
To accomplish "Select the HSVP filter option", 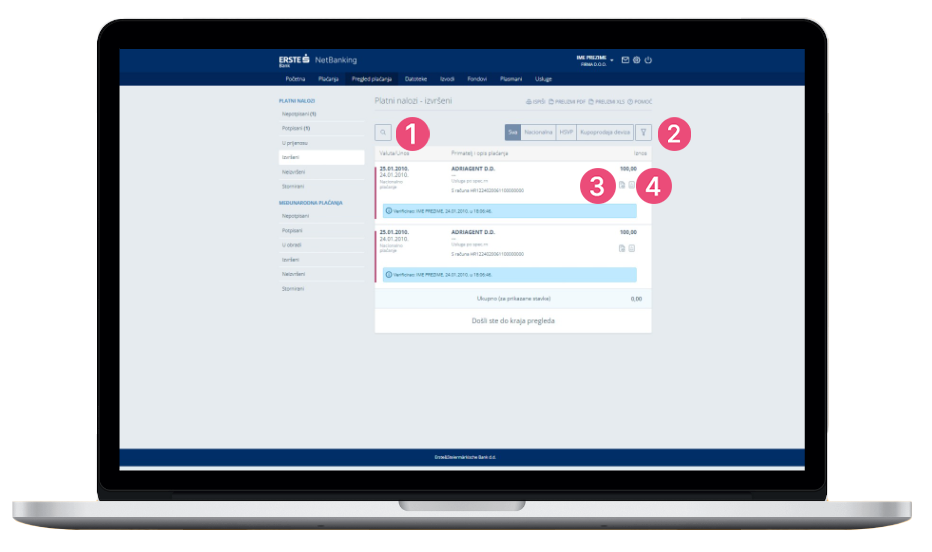I will 566,132.
